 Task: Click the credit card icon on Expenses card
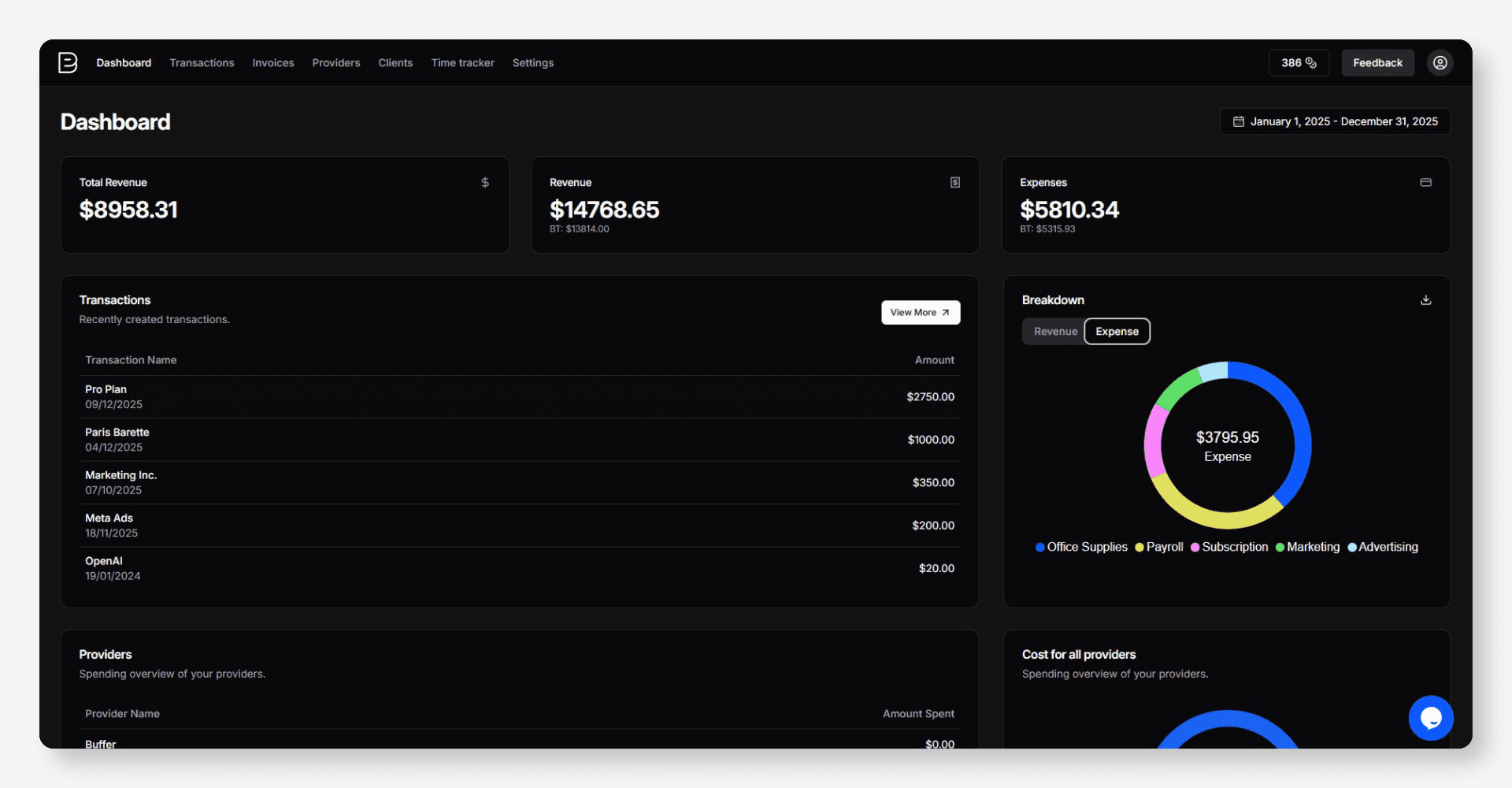click(x=1425, y=182)
